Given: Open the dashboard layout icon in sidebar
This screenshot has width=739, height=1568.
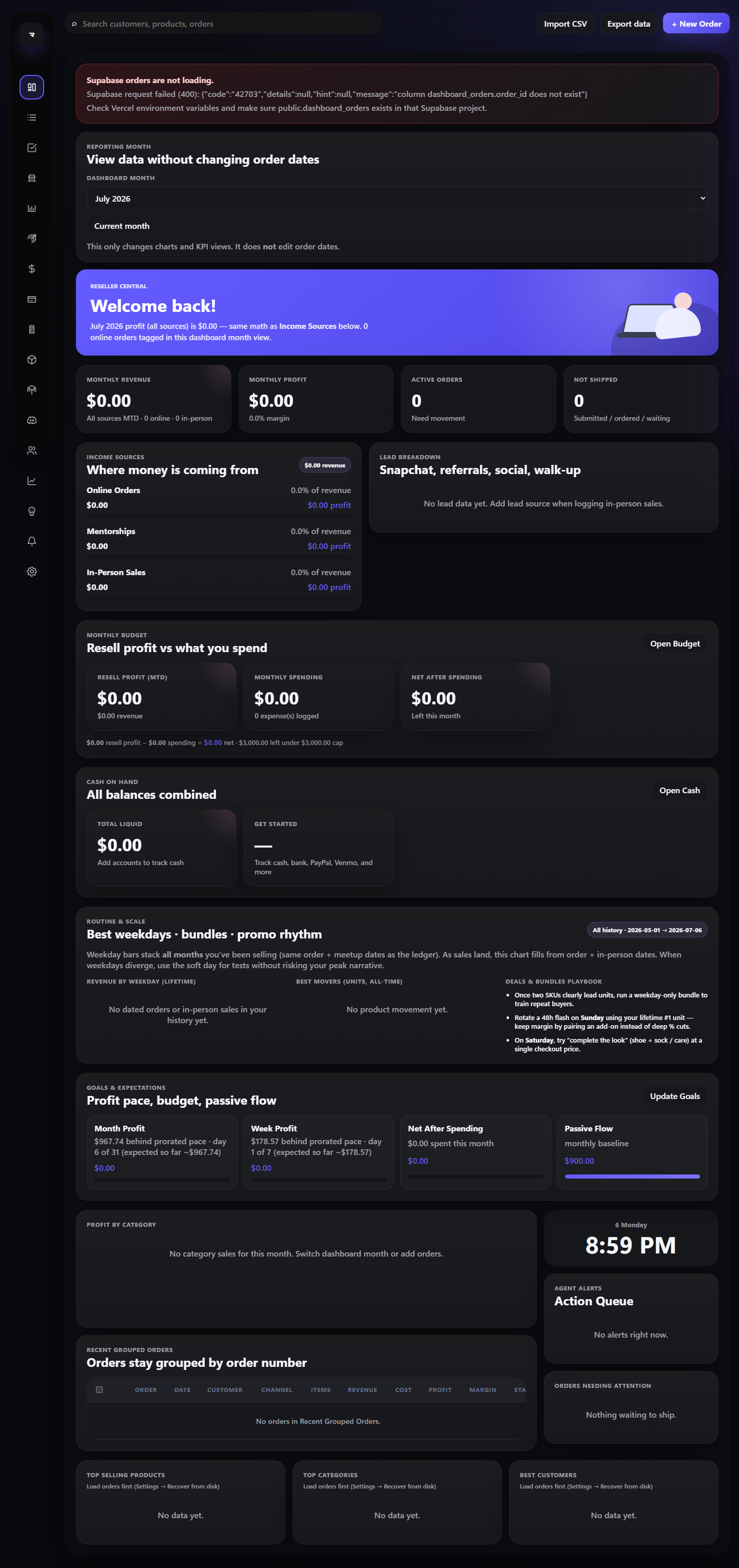Looking at the screenshot, I should [32, 87].
